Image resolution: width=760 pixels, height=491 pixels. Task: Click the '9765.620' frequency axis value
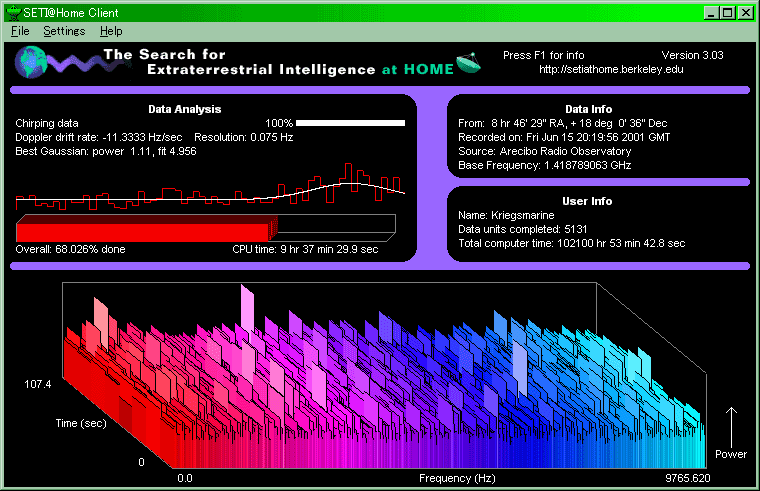(688, 478)
